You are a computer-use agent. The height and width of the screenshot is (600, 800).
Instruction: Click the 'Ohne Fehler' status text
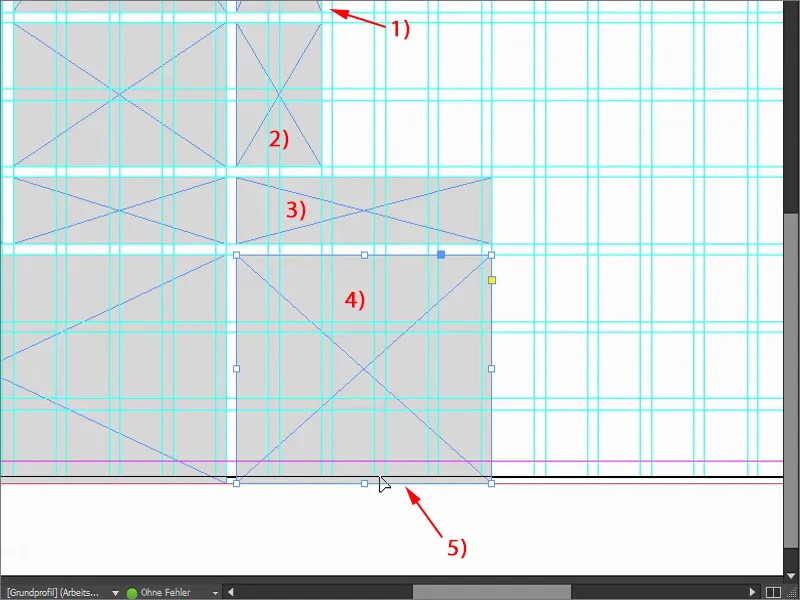point(165,593)
